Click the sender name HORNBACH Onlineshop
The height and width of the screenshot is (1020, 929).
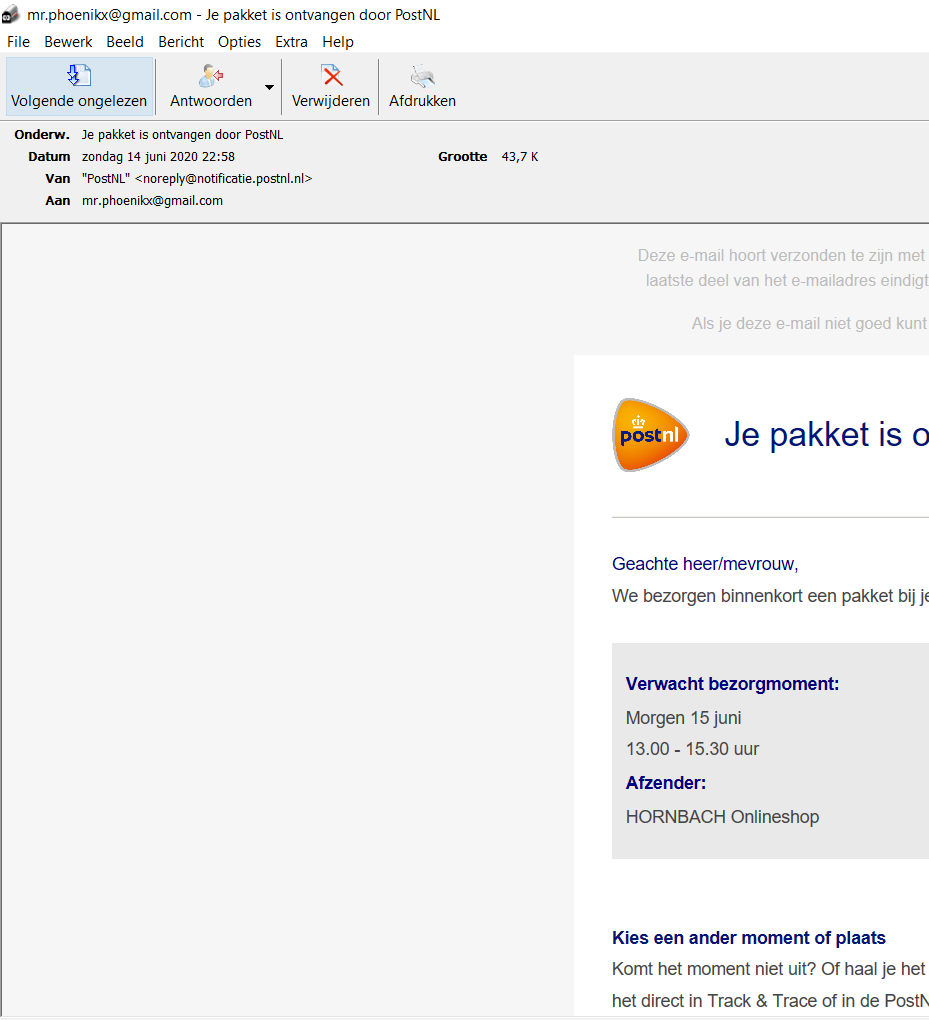(722, 817)
